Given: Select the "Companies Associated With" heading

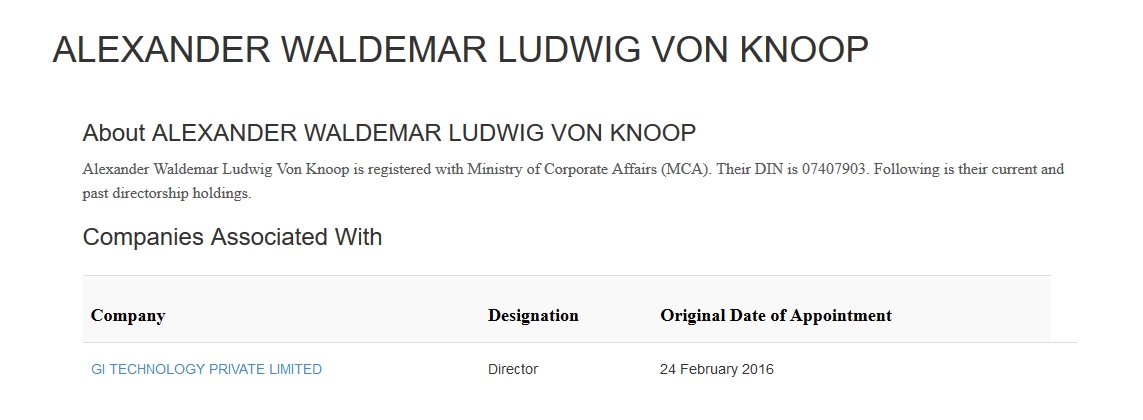Looking at the screenshot, I should tap(232, 237).
